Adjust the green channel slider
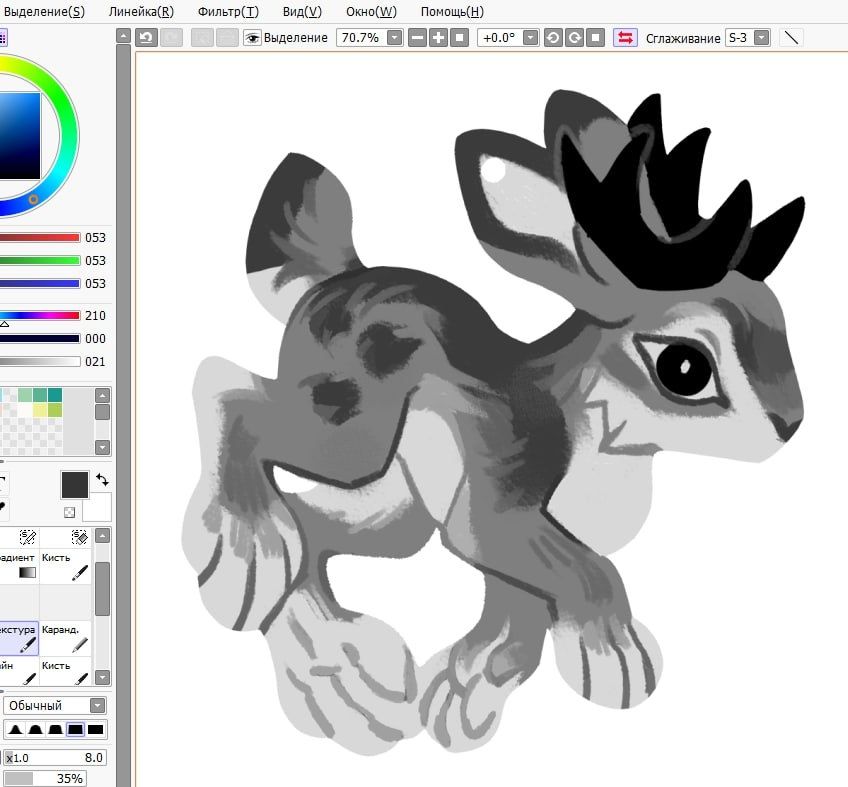The width and height of the screenshot is (848, 787). pyautogui.click(x=40, y=260)
